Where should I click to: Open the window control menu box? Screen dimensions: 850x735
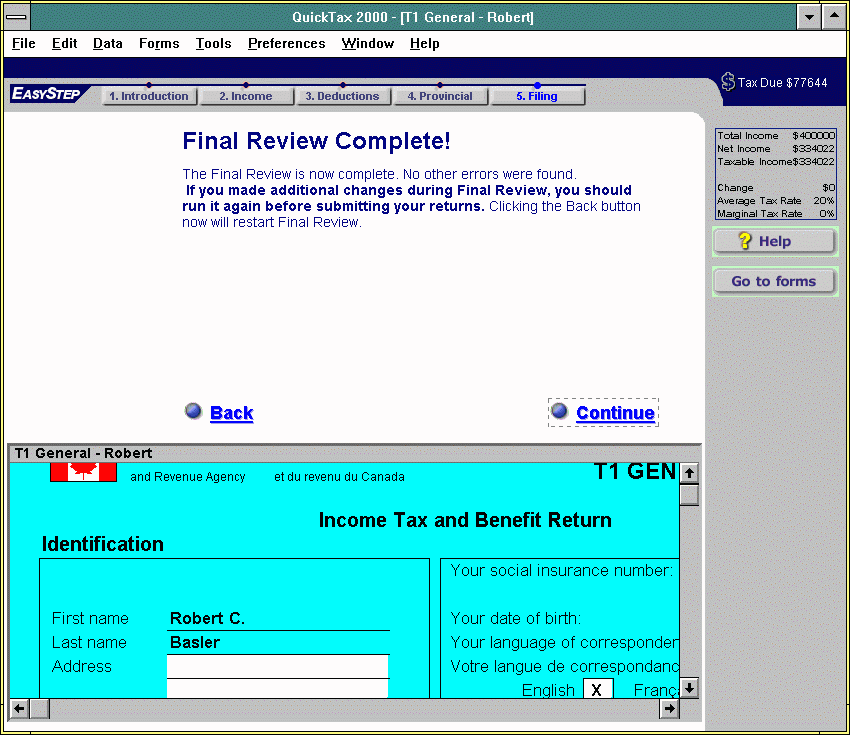[x=17, y=17]
